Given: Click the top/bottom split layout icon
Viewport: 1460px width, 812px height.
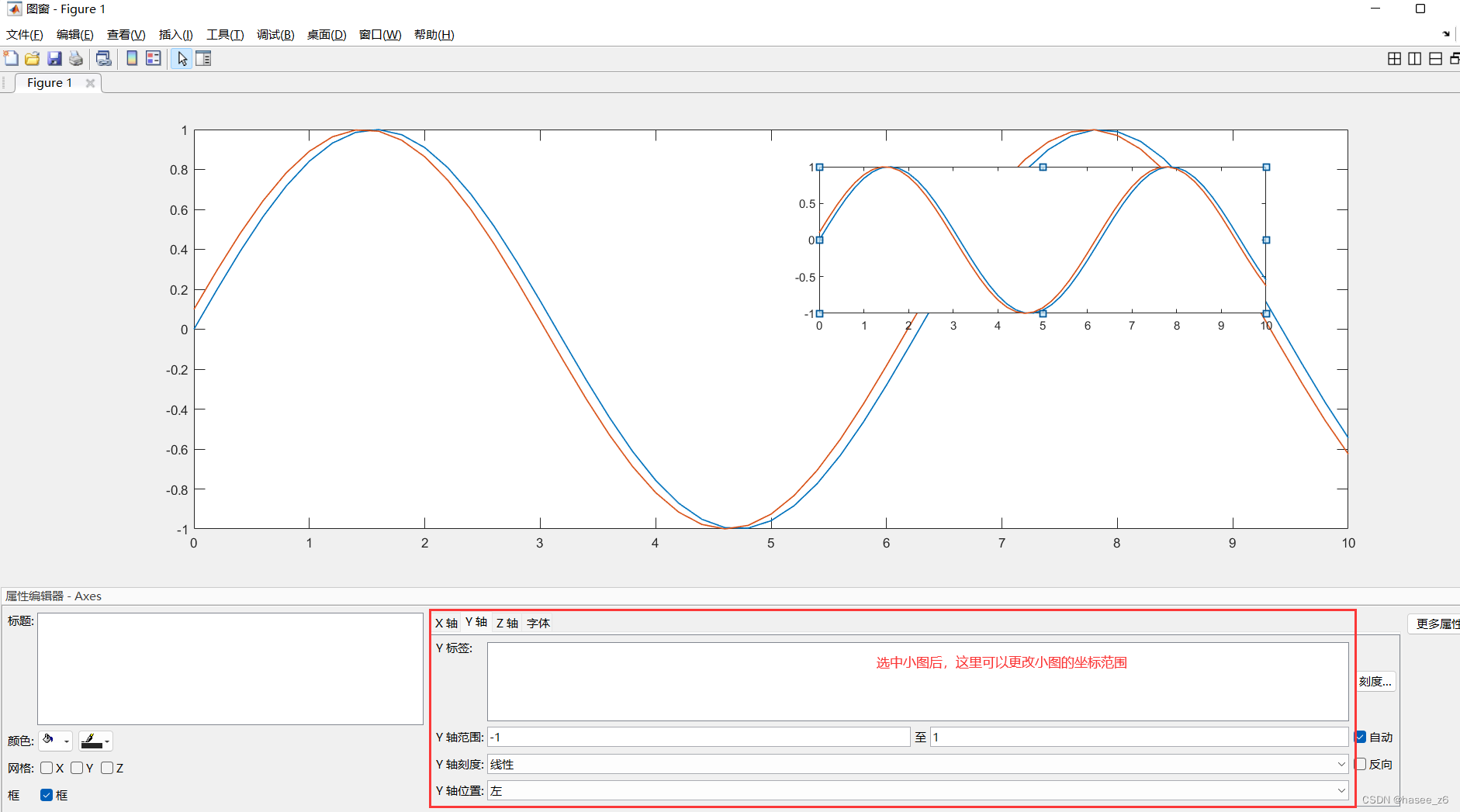Looking at the screenshot, I should 1436,59.
